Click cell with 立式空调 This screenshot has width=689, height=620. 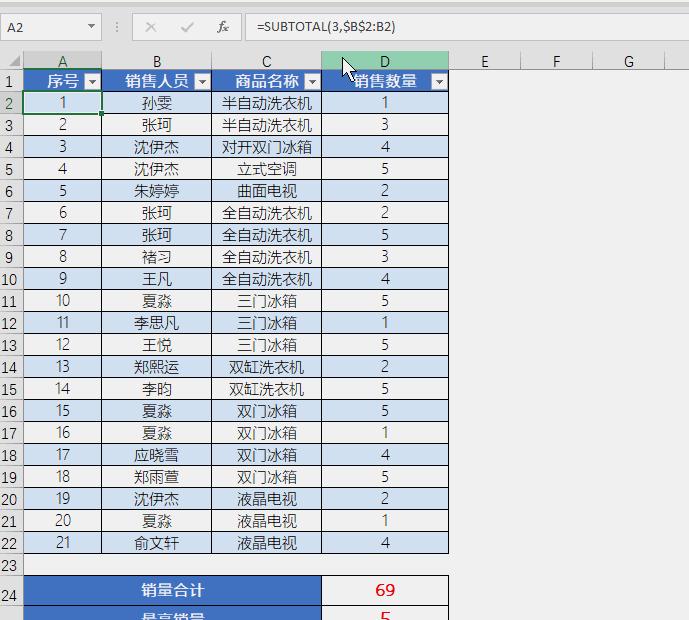266,169
